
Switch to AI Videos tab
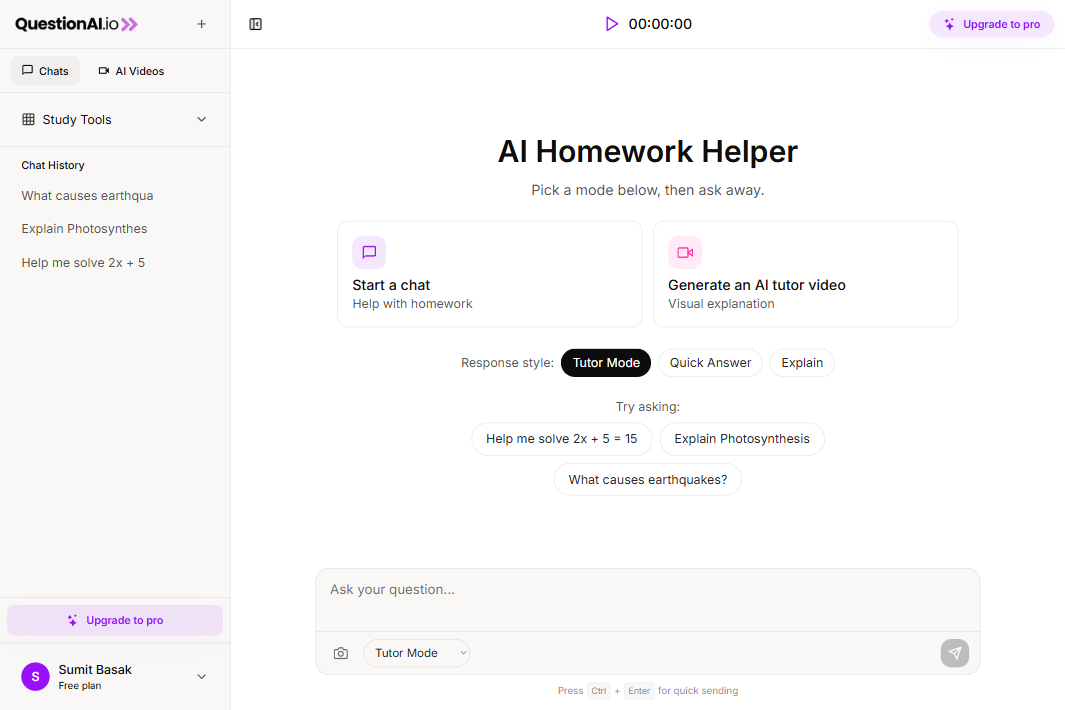pyautogui.click(x=131, y=71)
